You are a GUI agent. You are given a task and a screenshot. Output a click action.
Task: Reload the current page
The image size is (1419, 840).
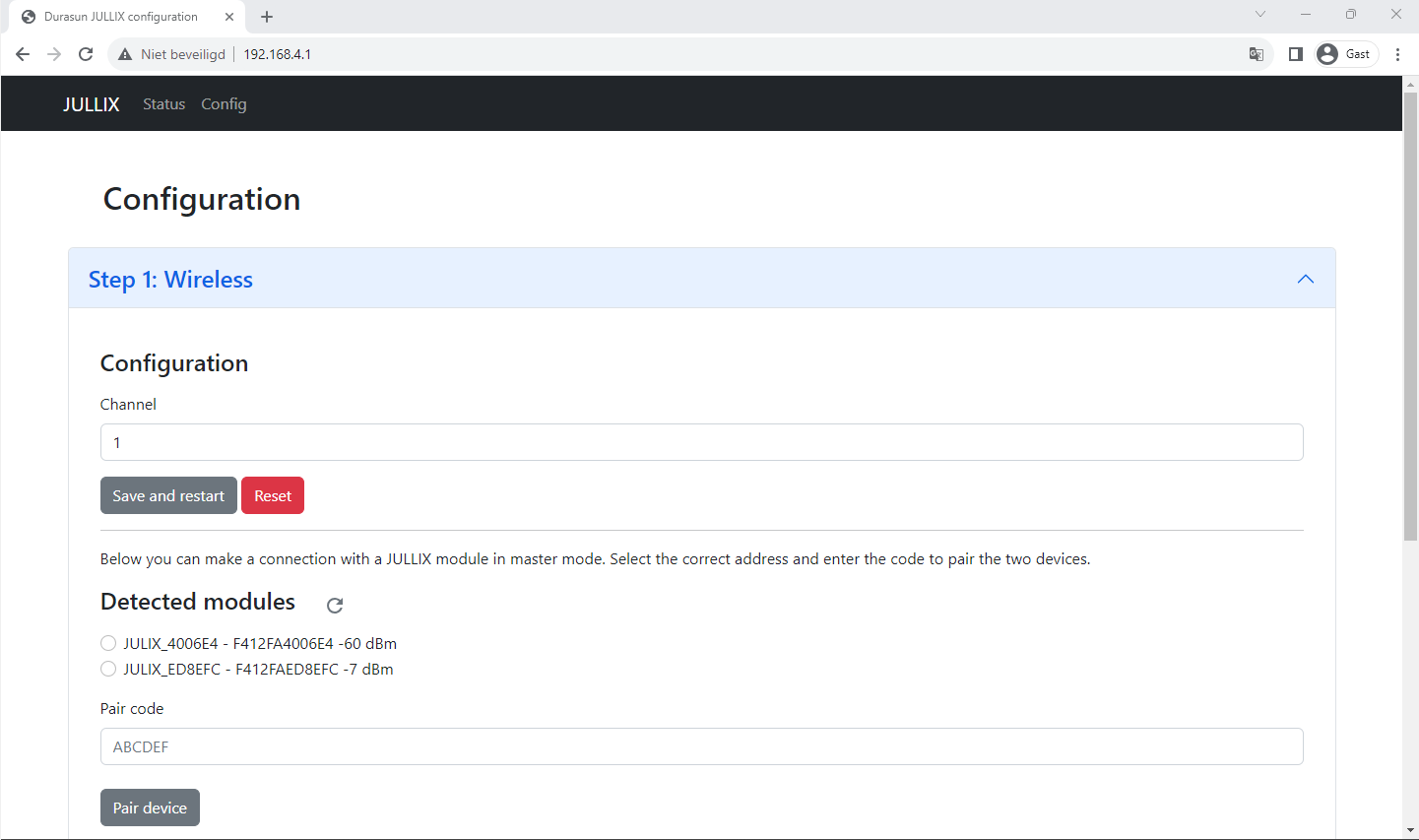point(86,54)
